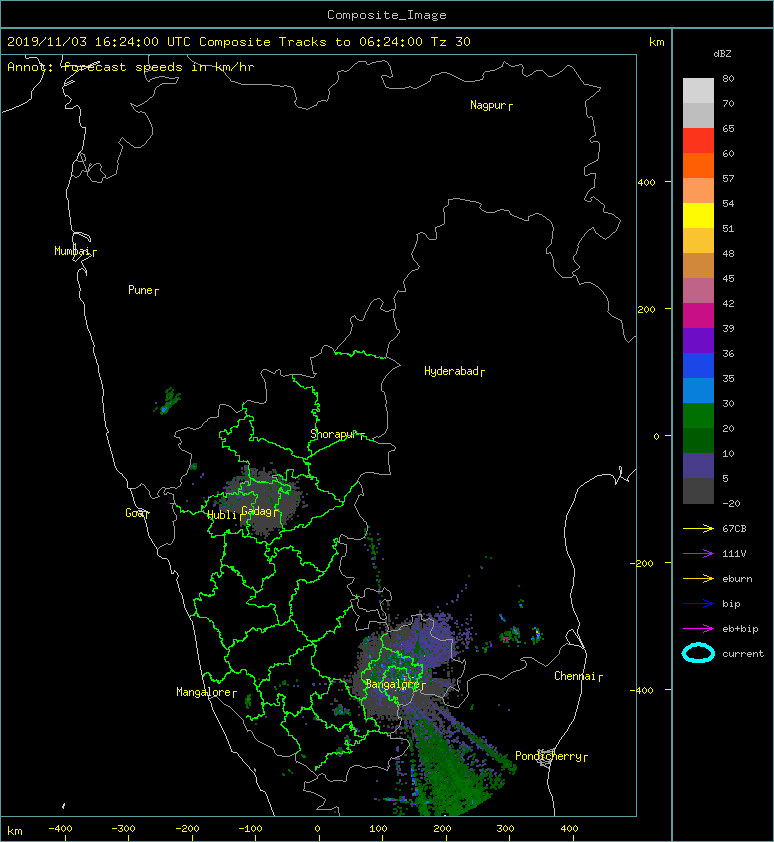Pick the yellow 54-51 dBZ swatch
Viewport: 774px width, 842px height.
coord(698,215)
